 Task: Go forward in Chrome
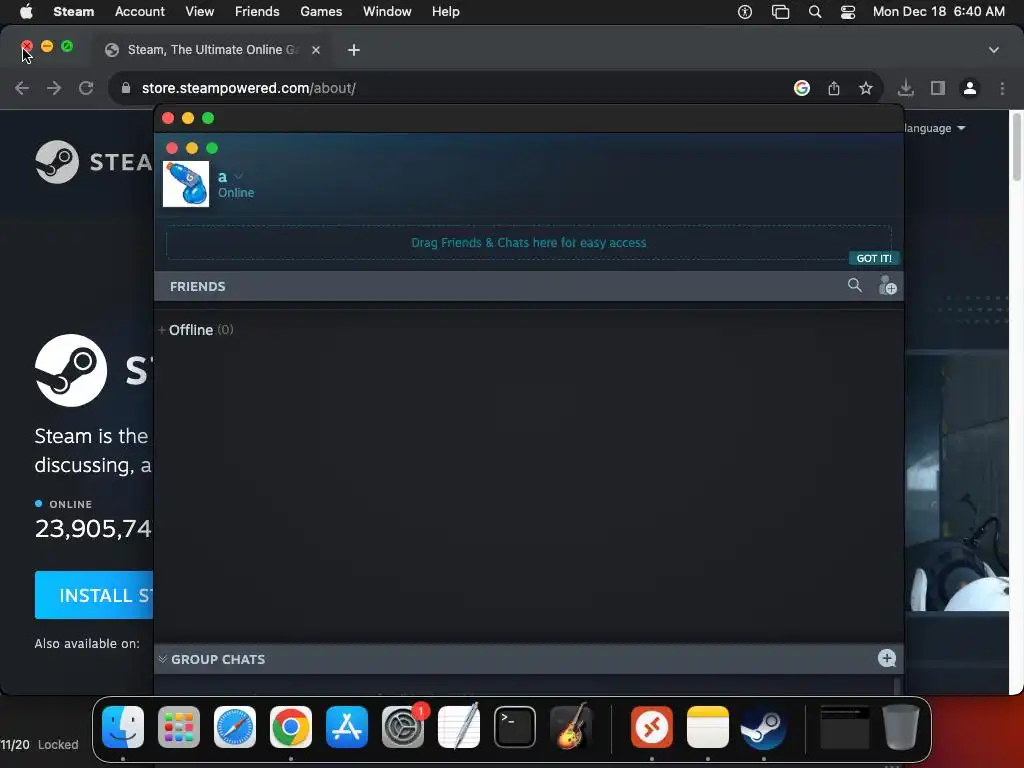click(54, 88)
